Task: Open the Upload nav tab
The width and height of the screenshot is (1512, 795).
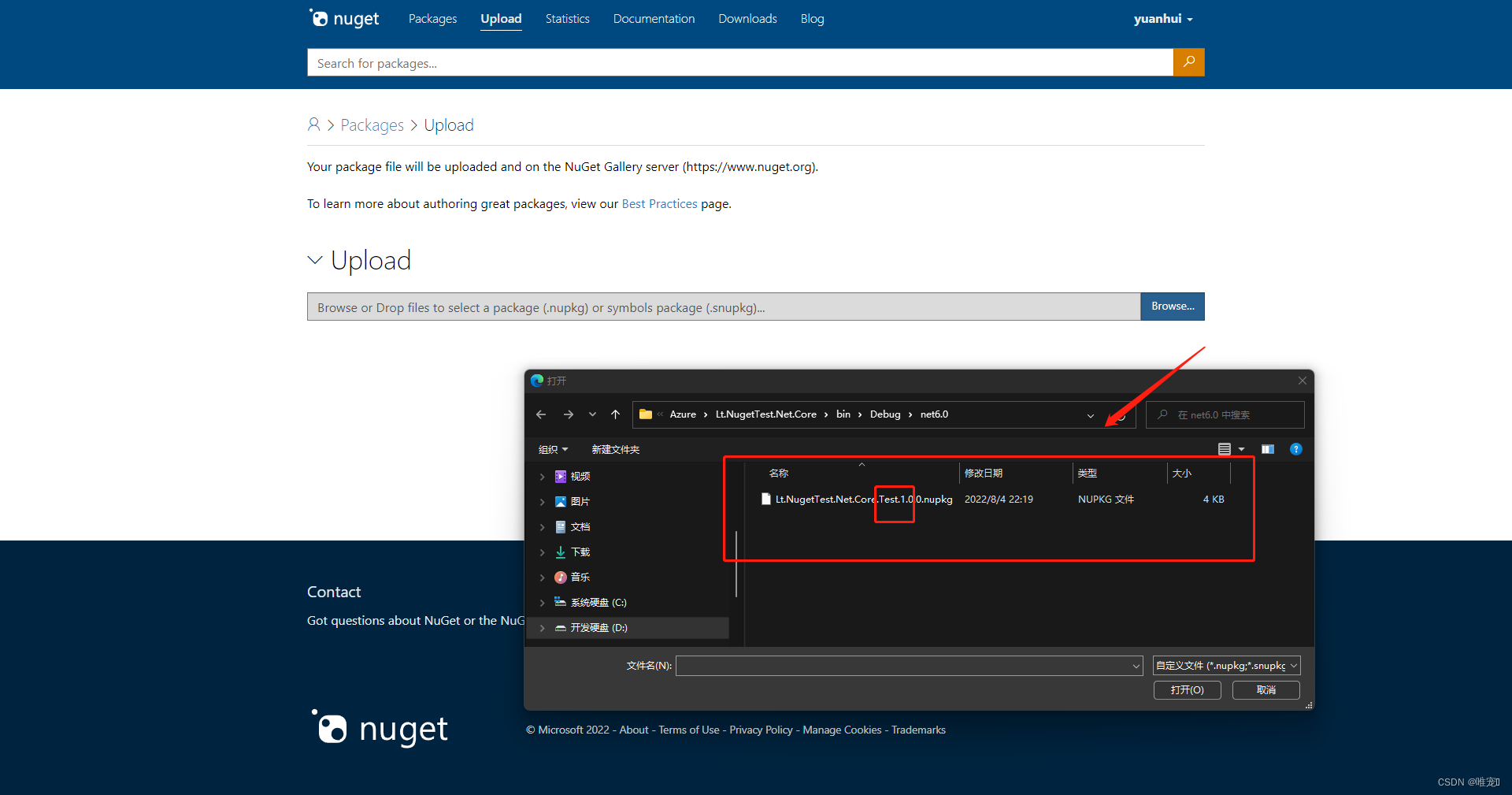Action: coord(501,18)
